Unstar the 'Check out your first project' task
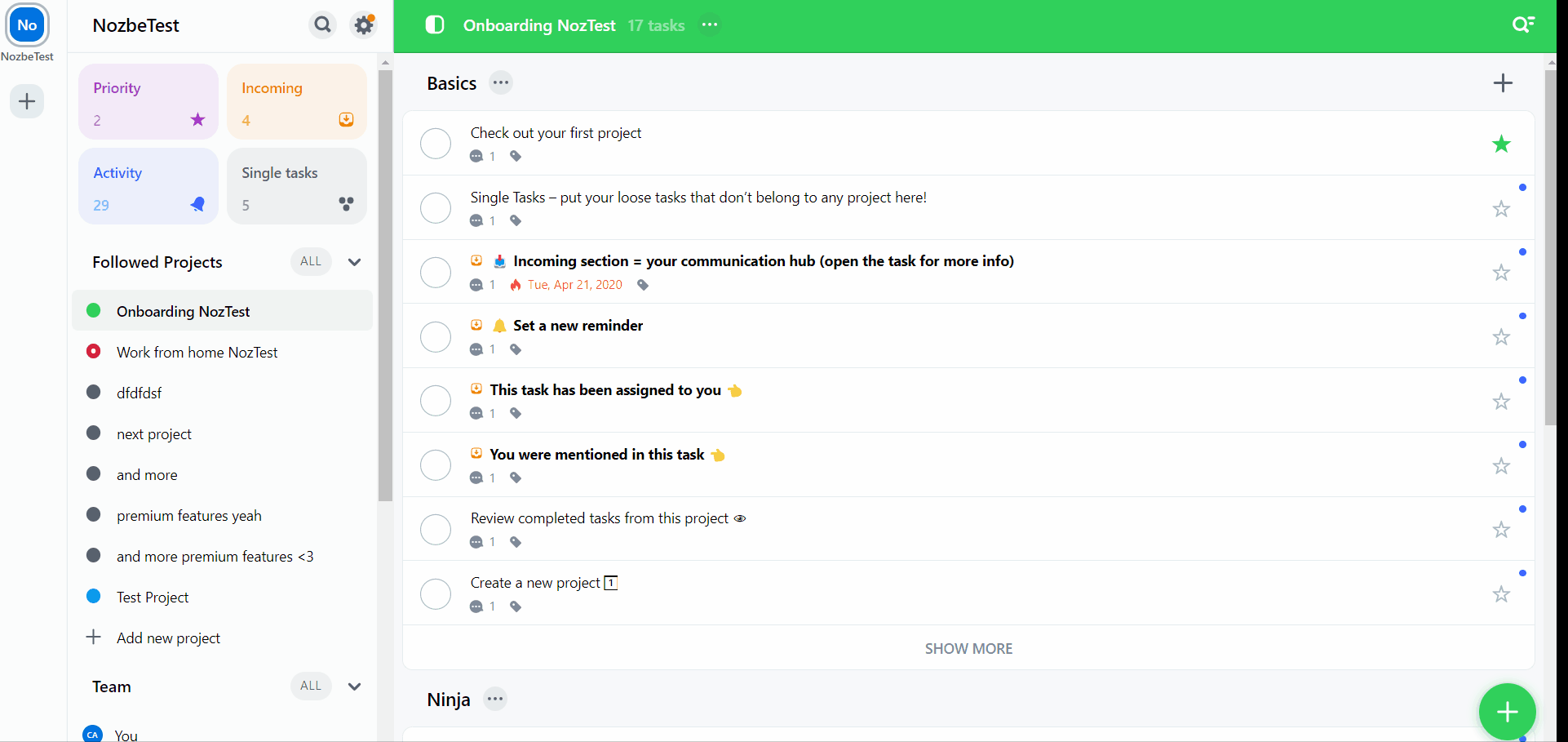 pyautogui.click(x=1501, y=144)
